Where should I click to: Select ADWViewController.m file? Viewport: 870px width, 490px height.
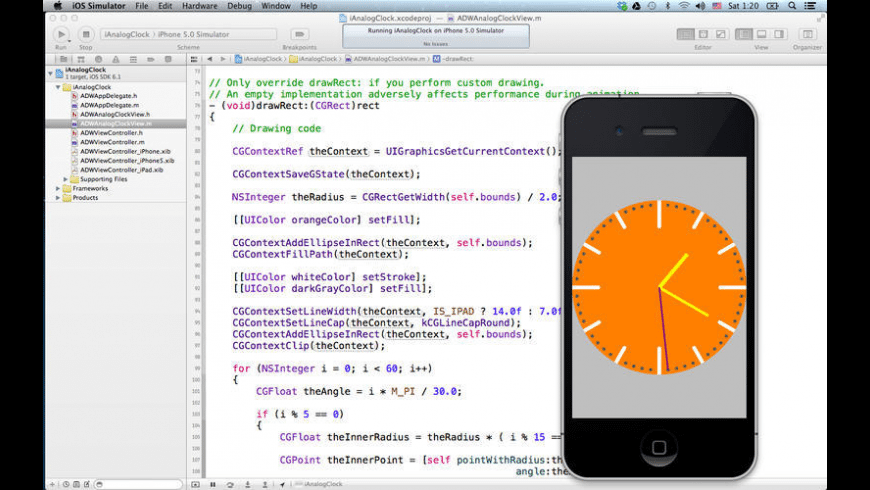tap(115, 142)
